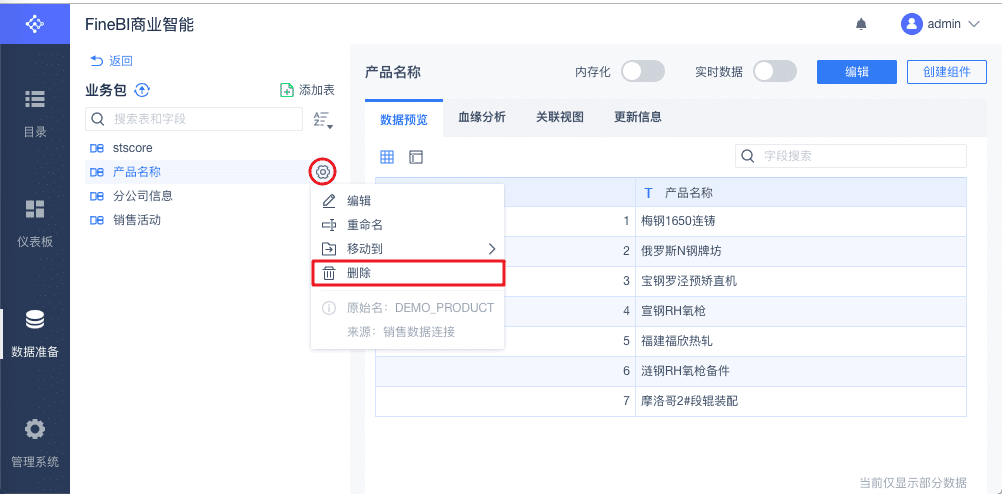Toggle the 内存化 switch
The width and height of the screenshot is (1002, 494).
(643, 72)
